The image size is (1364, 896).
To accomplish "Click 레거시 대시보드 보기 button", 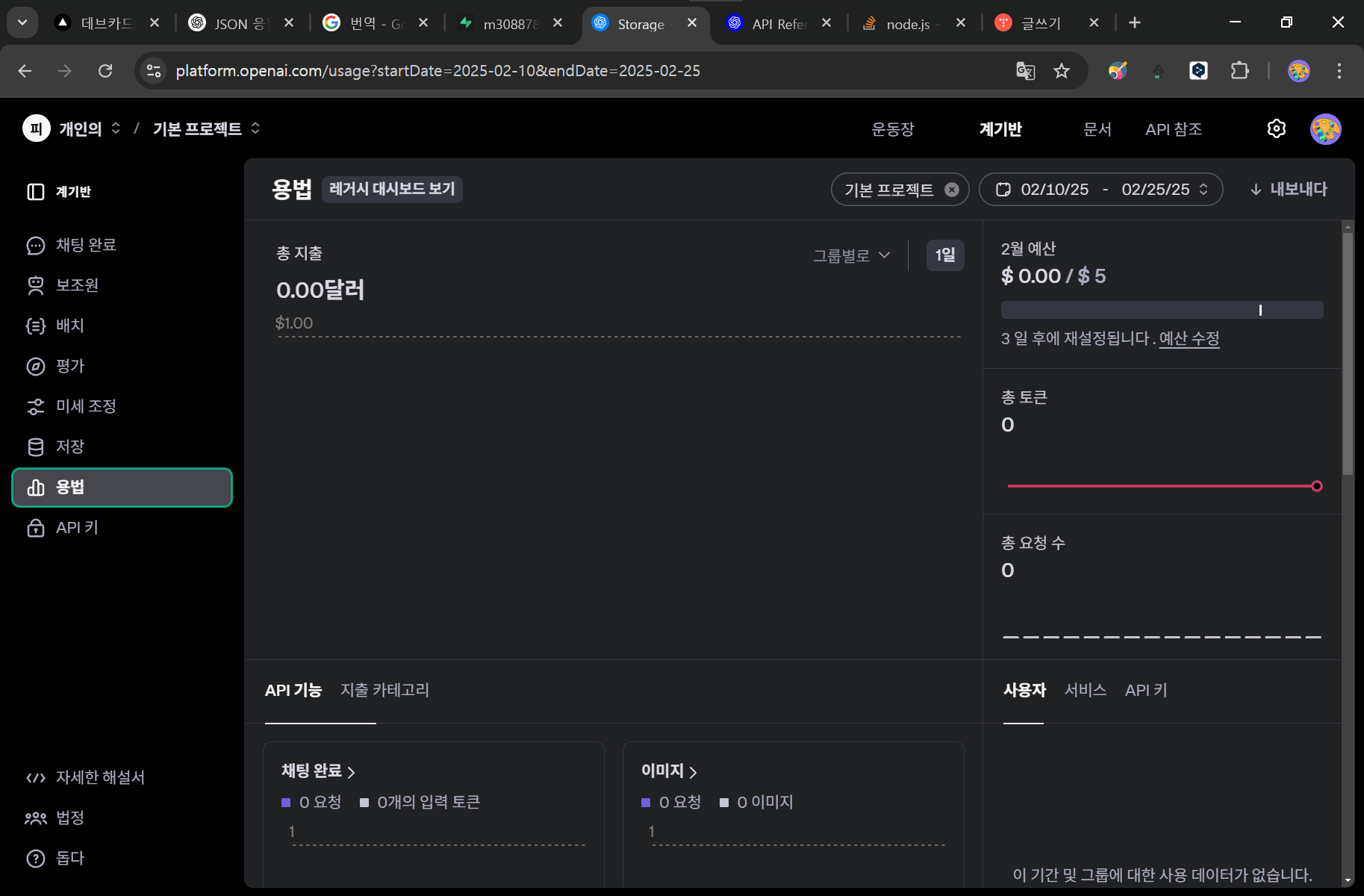I will point(392,189).
